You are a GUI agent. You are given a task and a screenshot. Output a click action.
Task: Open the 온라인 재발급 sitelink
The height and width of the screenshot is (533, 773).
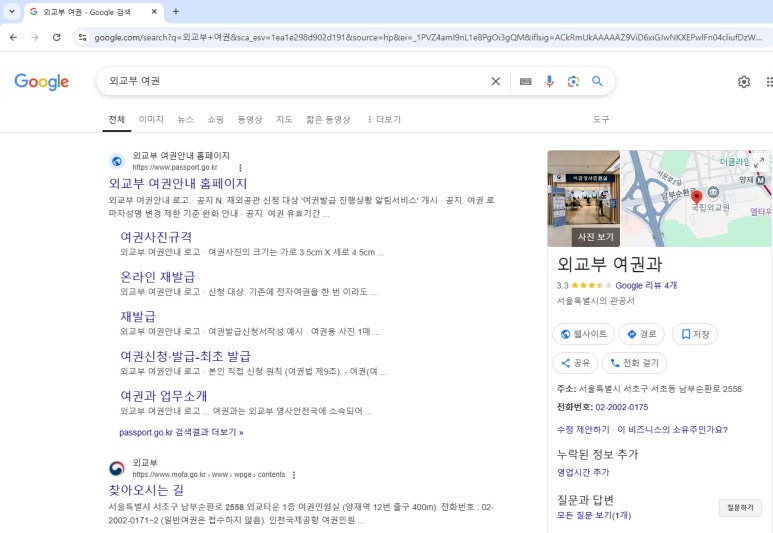tap(158, 277)
